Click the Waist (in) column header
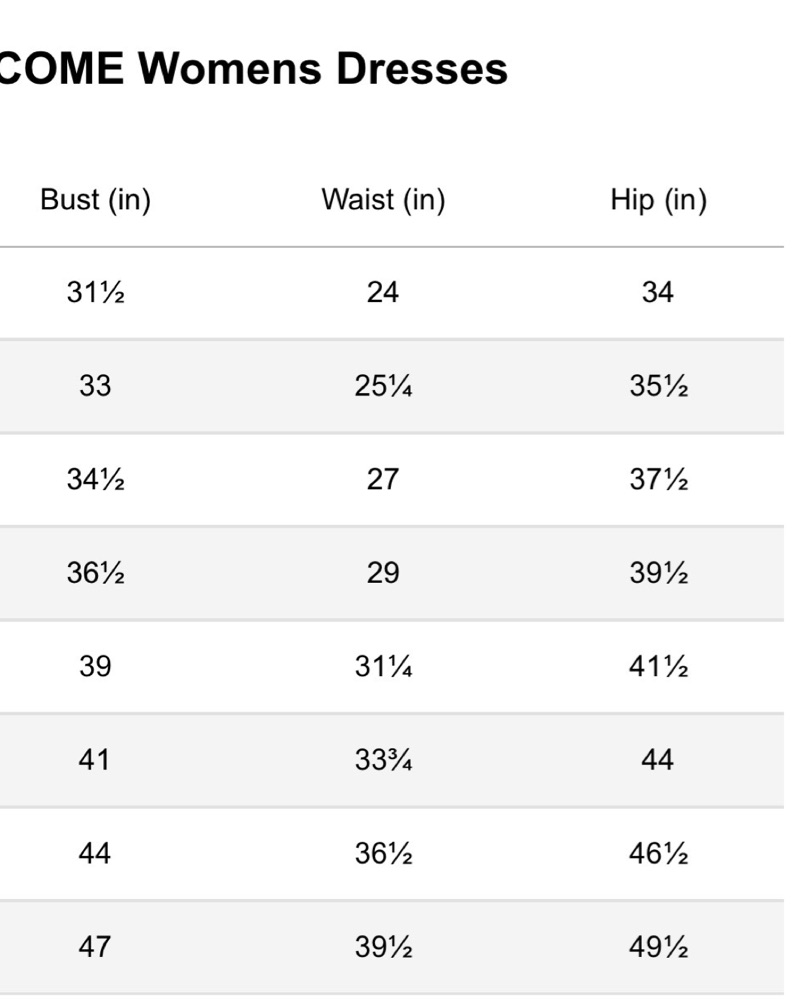Viewport: 800px width, 1000px height. [x=383, y=200]
